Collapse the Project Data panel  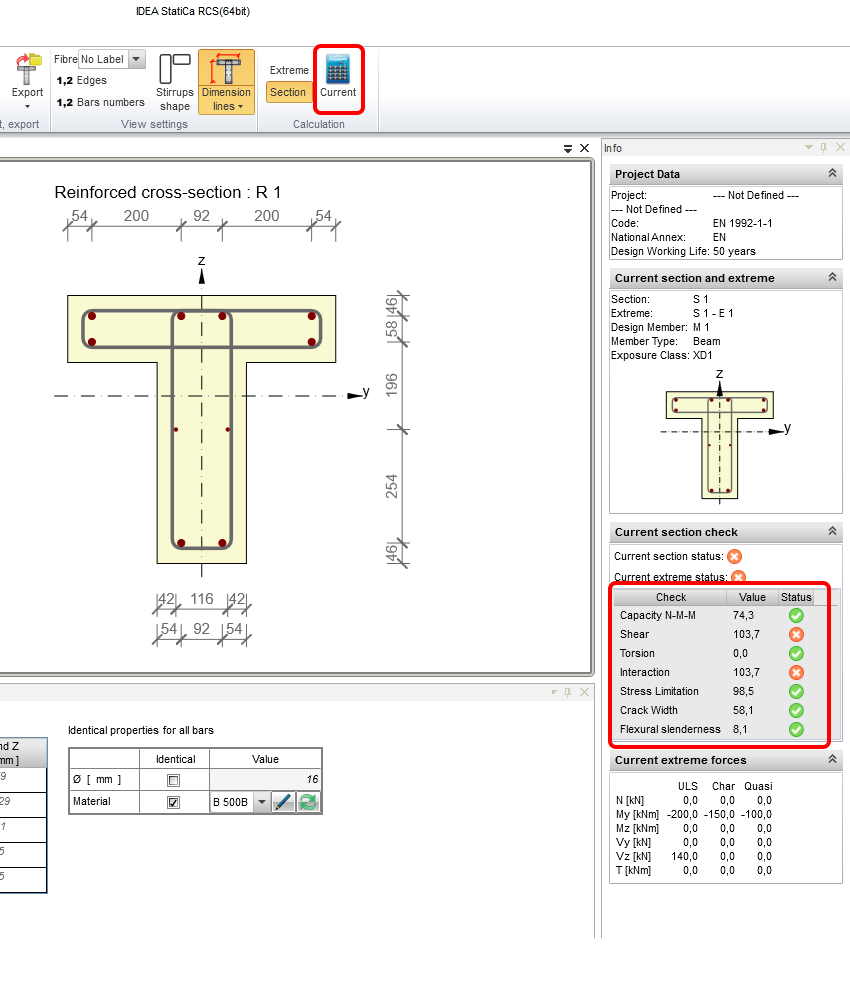pyautogui.click(x=832, y=173)
